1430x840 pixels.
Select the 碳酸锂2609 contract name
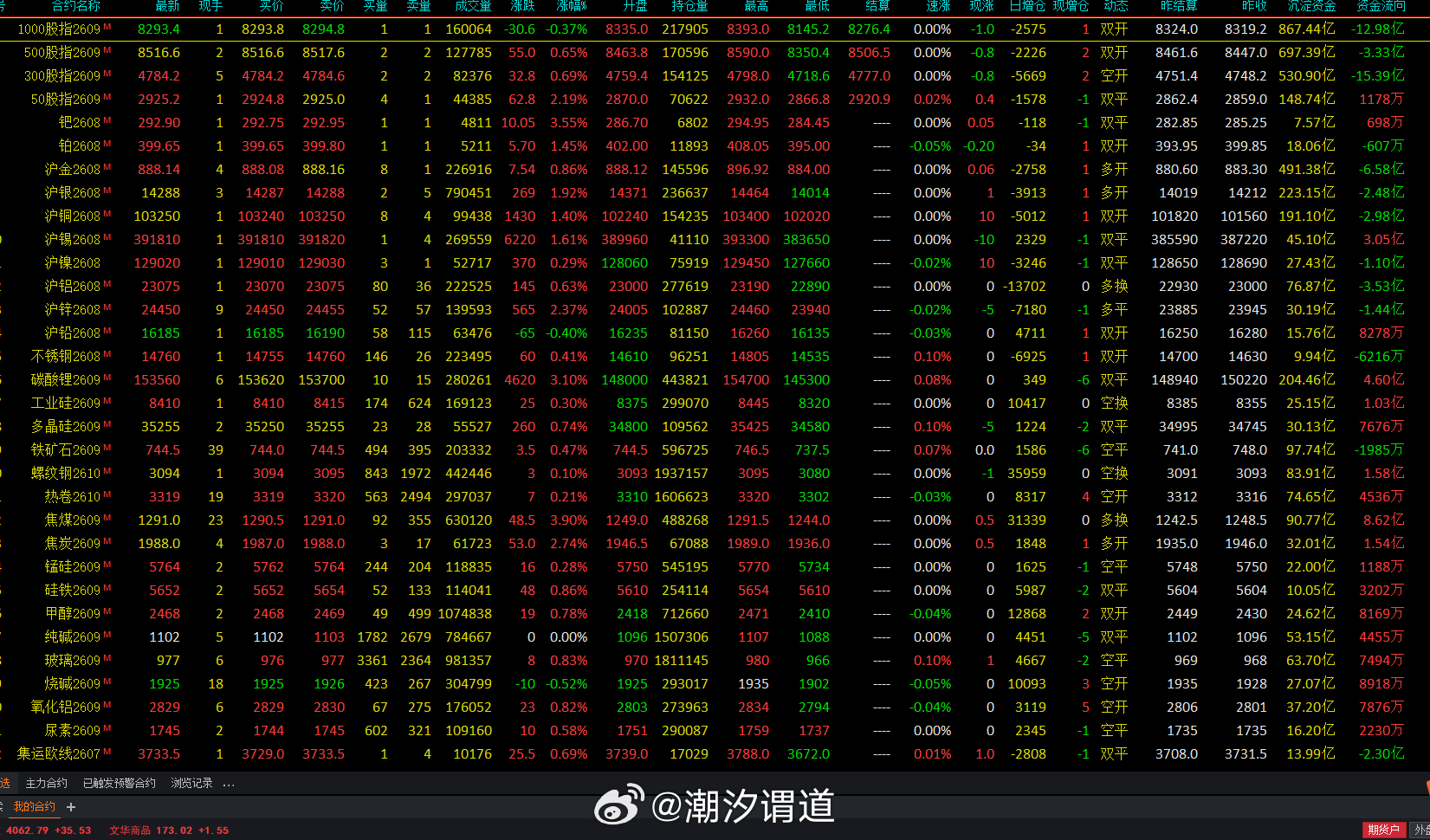coord(66,380)
